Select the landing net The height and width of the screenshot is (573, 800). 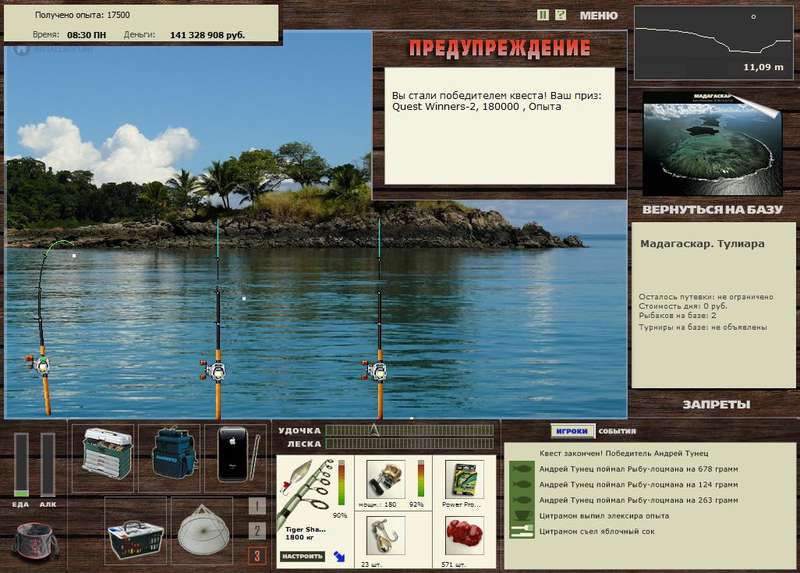pyautogui.click(x=204, y=531)
